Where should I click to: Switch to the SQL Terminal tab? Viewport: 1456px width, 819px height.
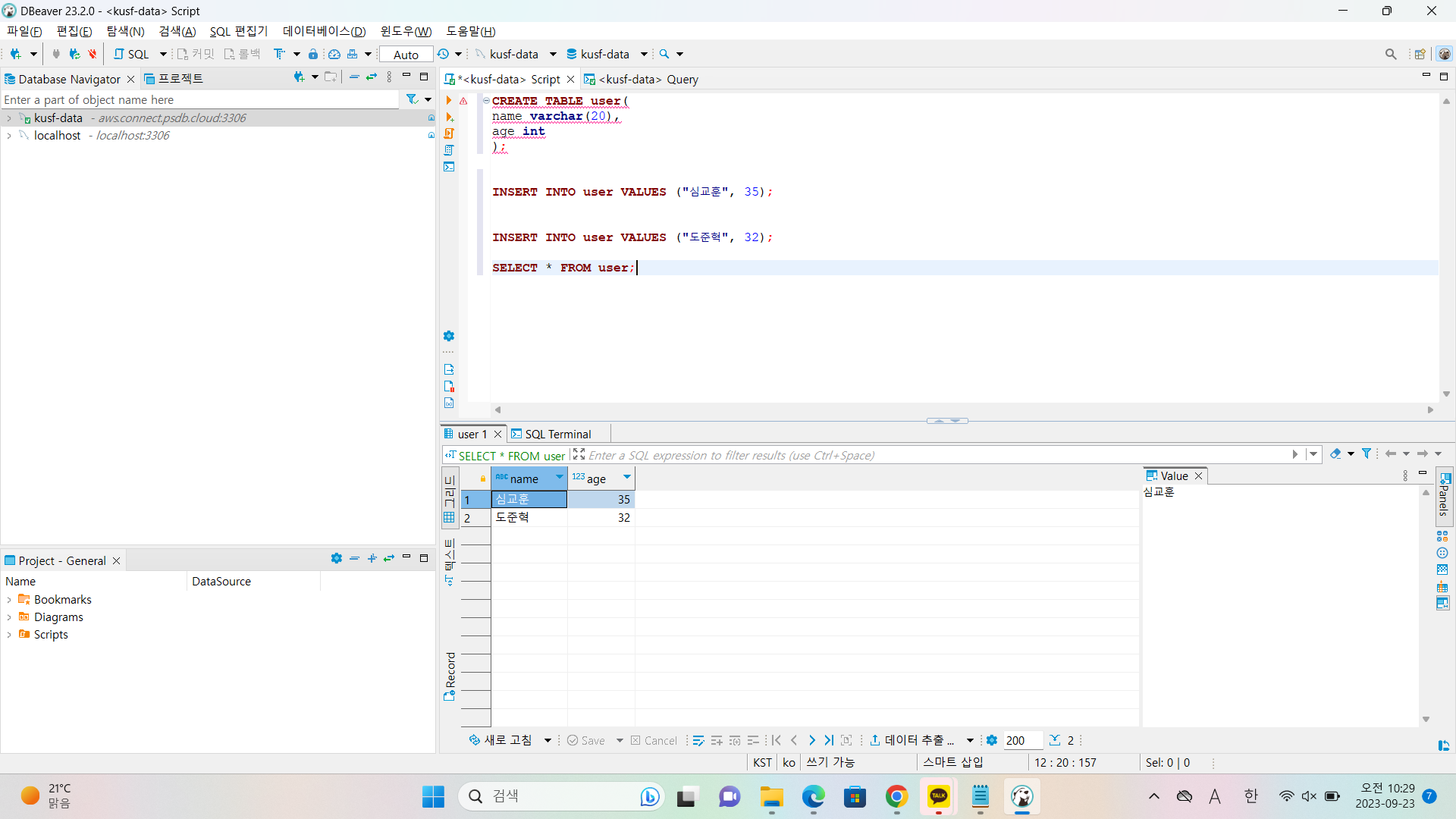pos(557,434)
